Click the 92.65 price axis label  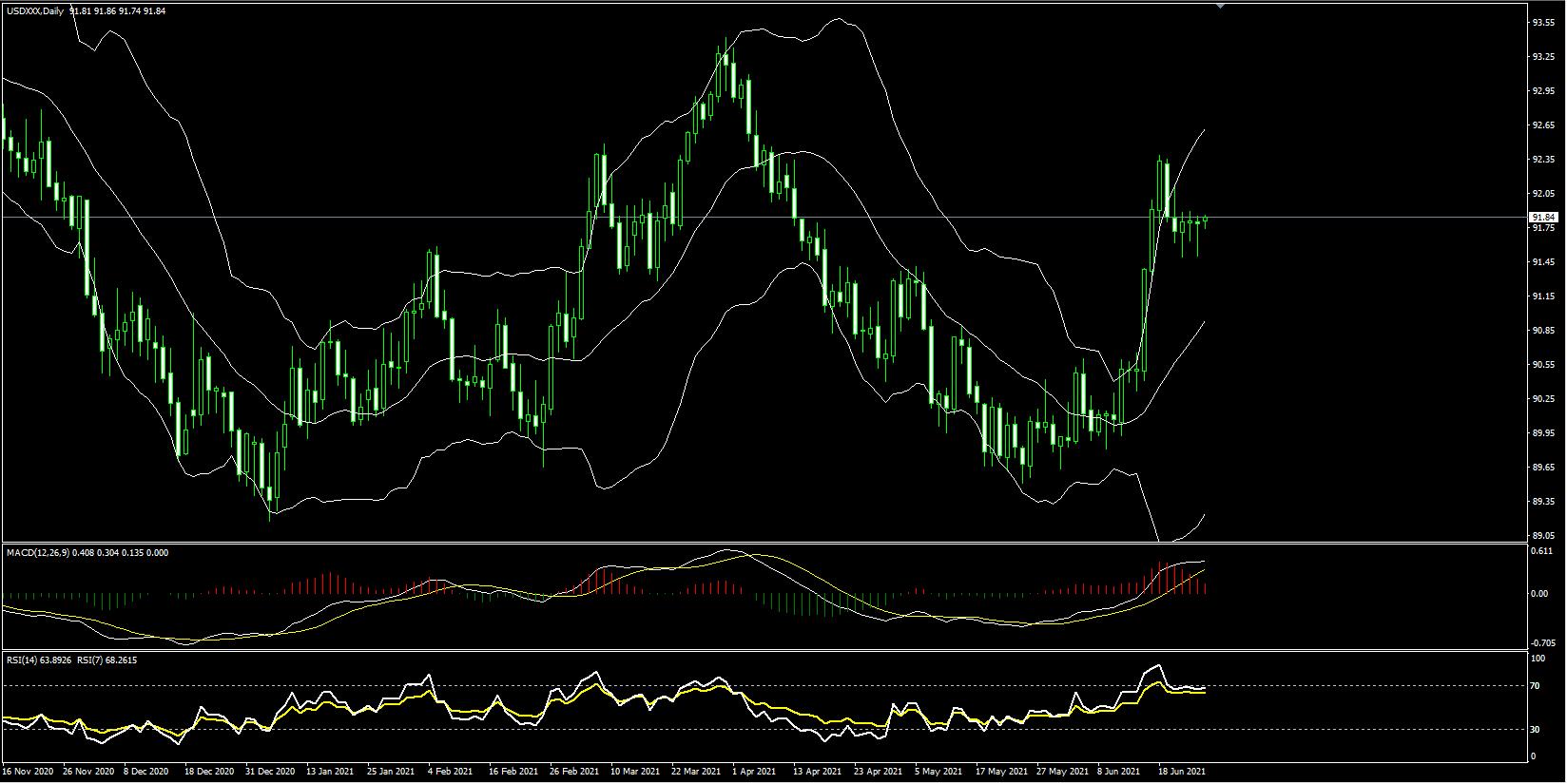[1542, 125]
